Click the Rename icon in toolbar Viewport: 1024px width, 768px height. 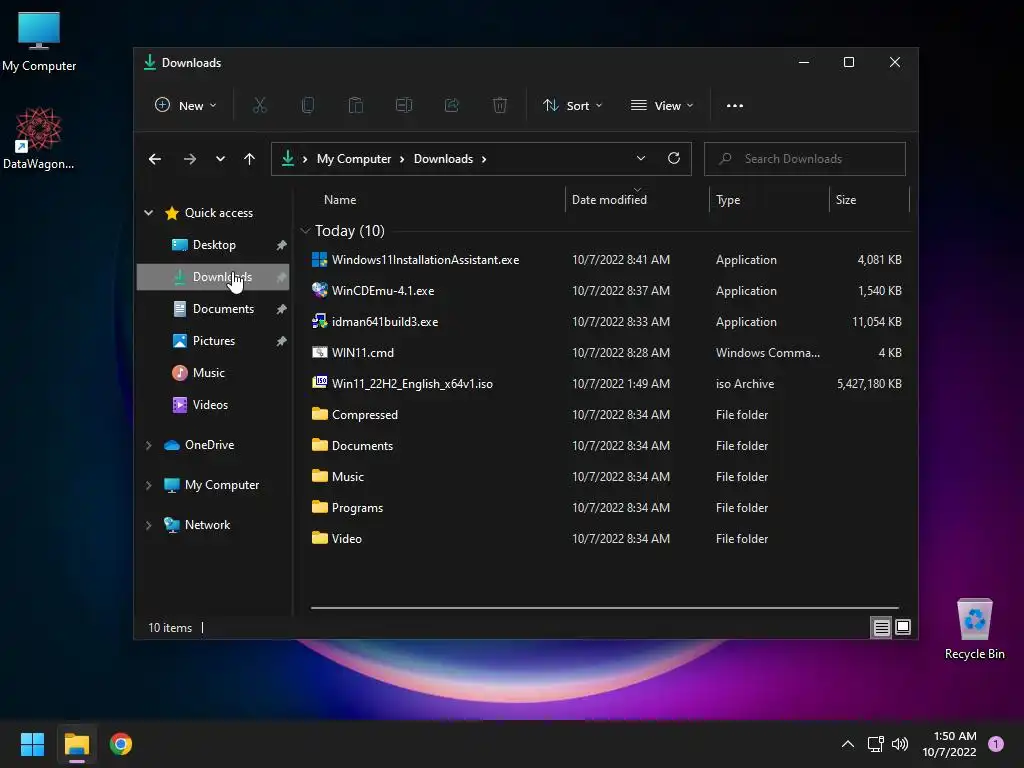pyautogui.click(x=404, y=105)
